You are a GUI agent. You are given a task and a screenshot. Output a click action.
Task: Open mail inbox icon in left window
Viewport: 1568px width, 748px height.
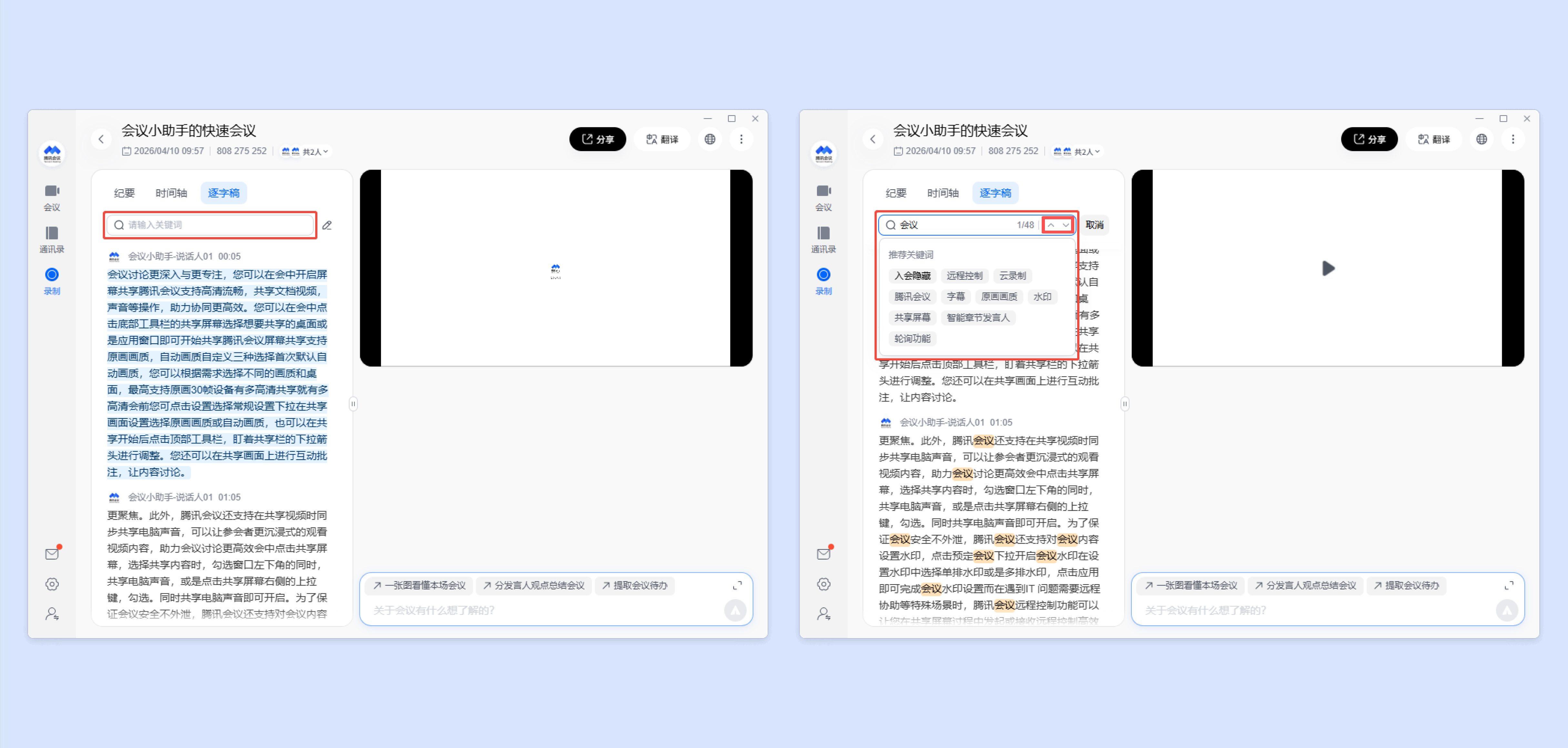coord(52,553)
